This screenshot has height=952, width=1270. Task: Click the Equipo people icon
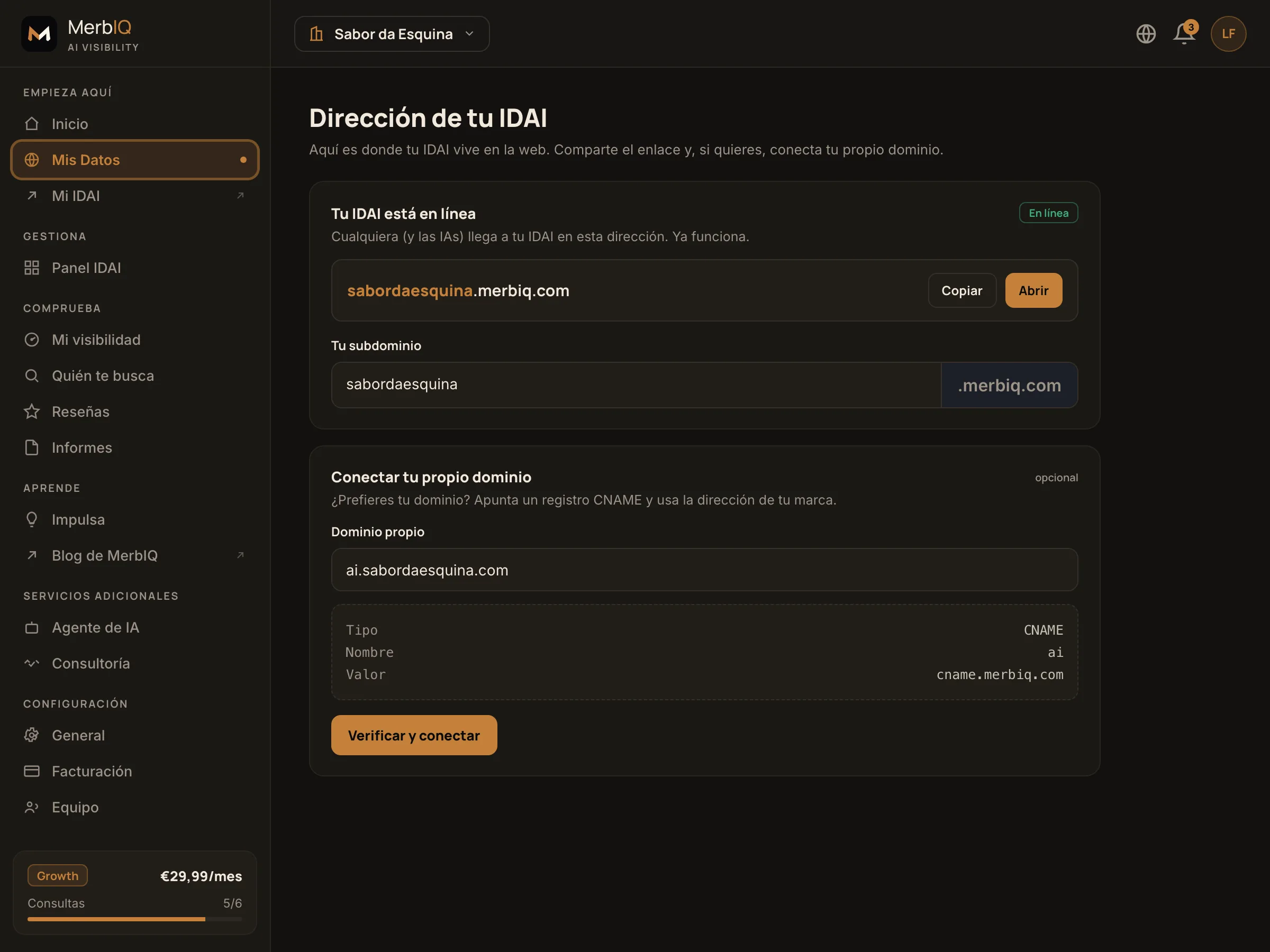tap(32, 808)
